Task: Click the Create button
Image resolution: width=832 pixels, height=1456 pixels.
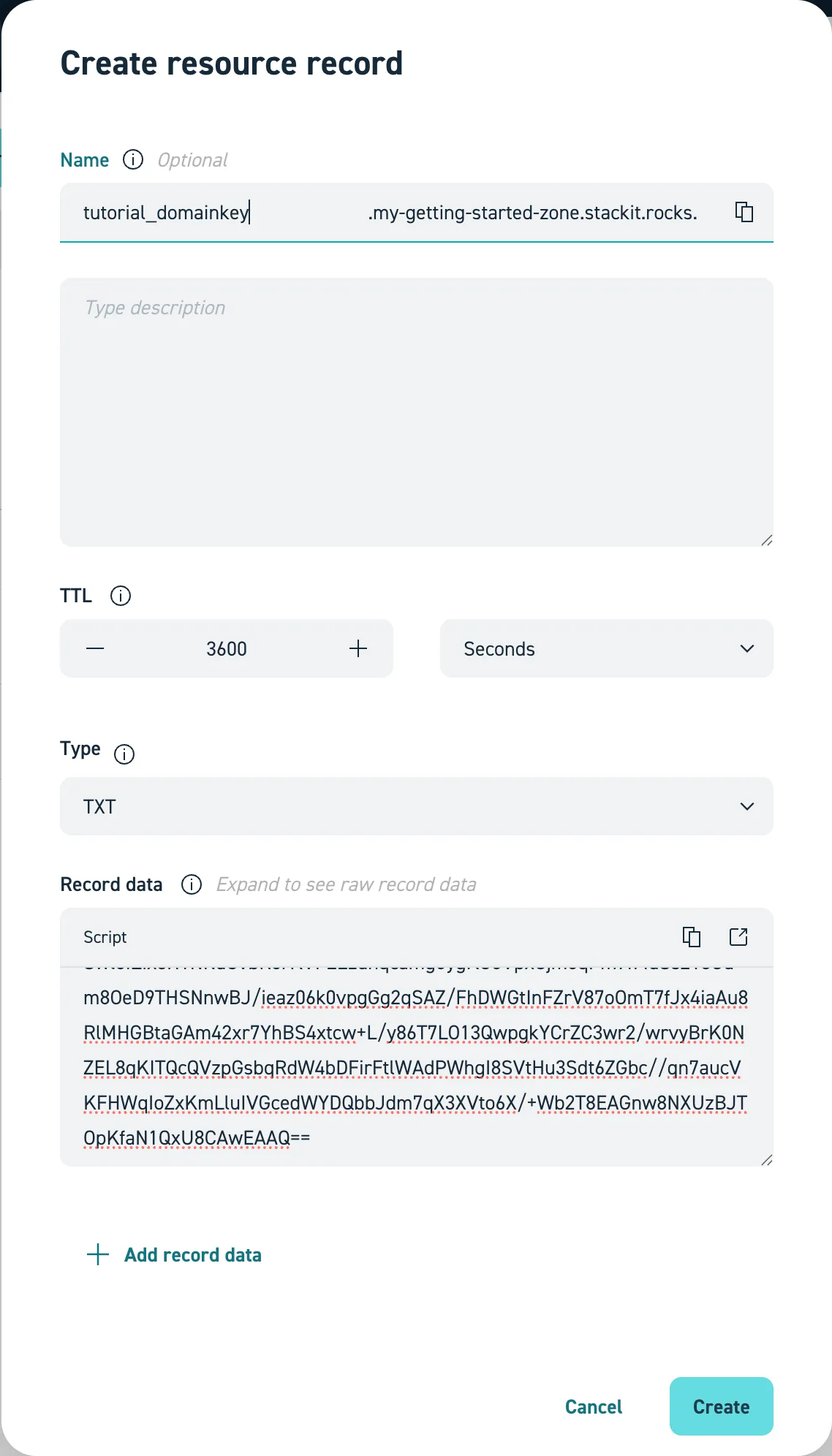Action: tap(720, 1406)
